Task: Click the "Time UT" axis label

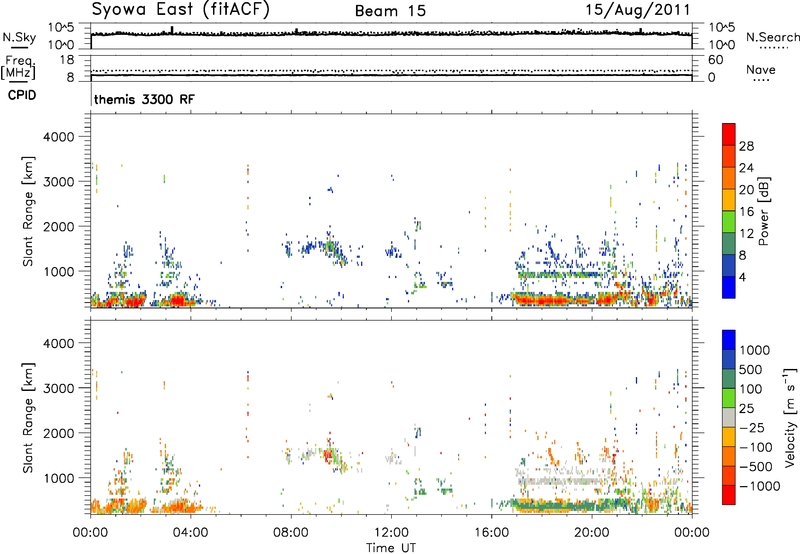Action: pyautogui.click(x=391, y=548)
